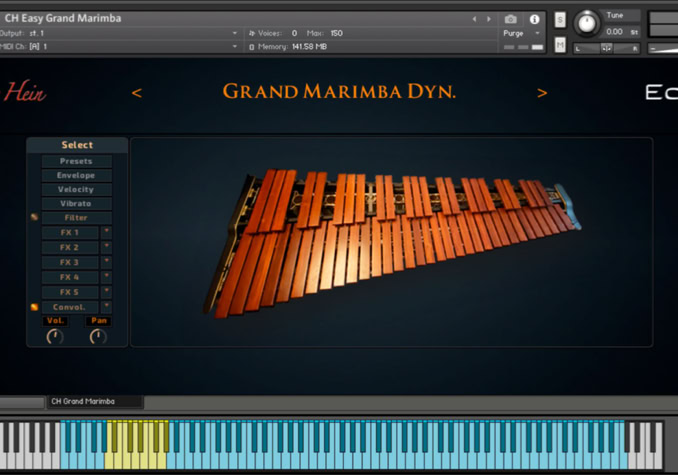
Task: Switch to previous marimba preset arrow
Action: (137, 93)
